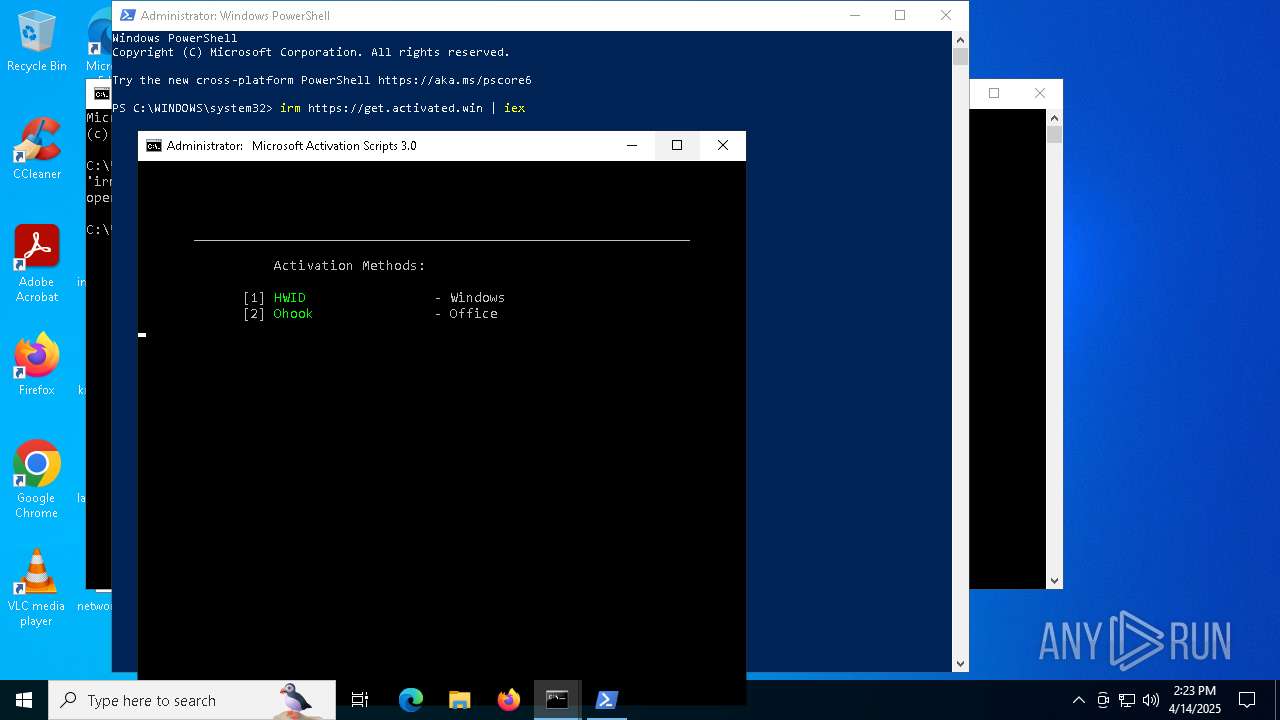Maximize the Microsoft Activation Scripts window

pos(677,146)
